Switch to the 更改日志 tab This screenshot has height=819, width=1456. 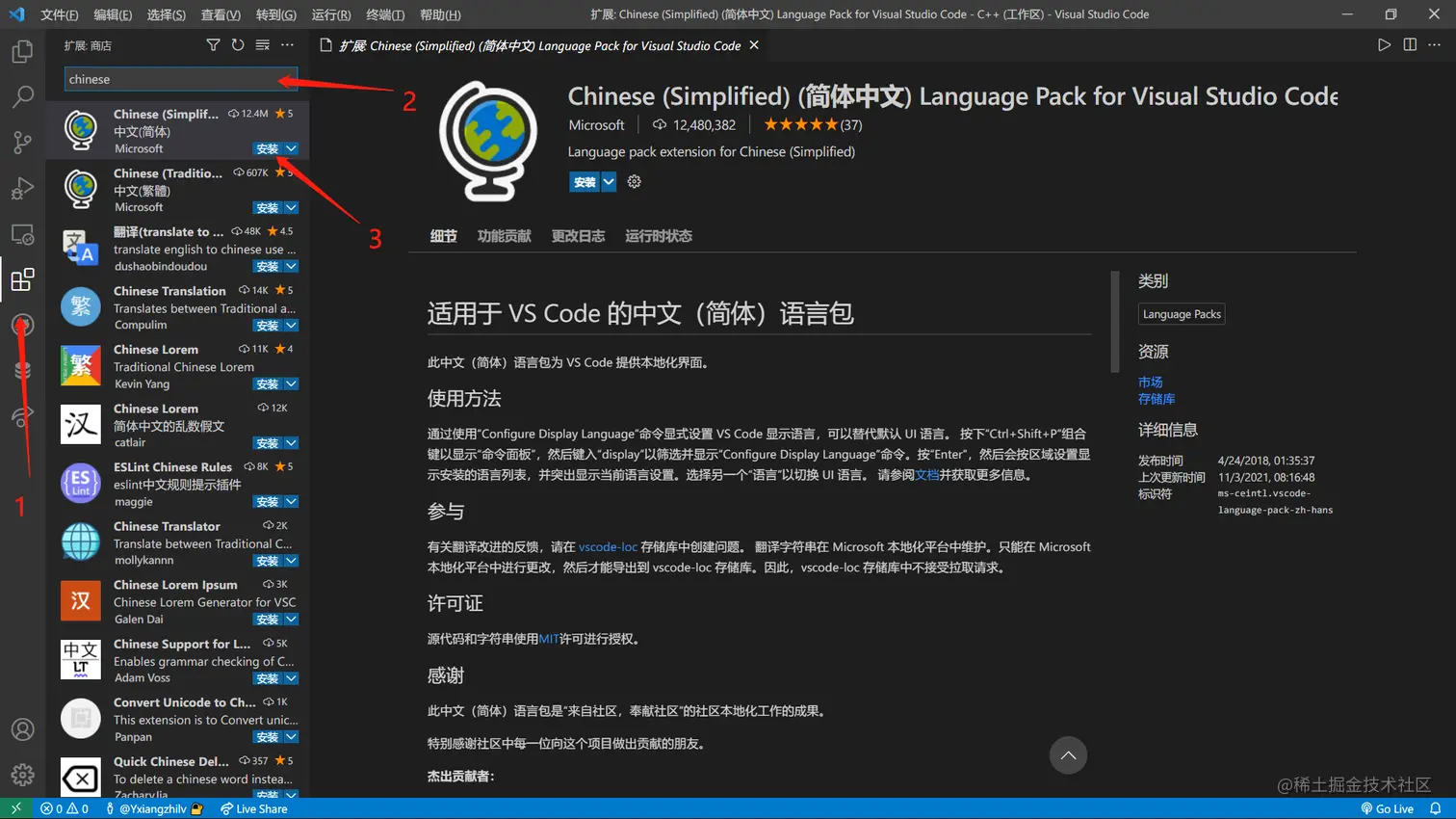(577, 235)
